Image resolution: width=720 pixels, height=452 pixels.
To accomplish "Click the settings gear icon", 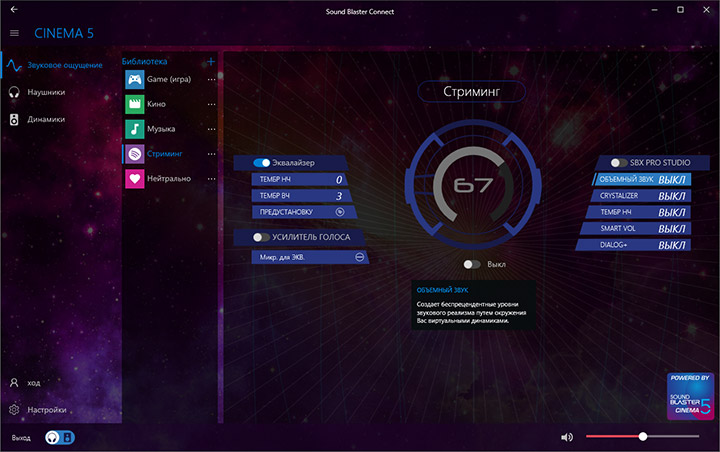I will coord(14,409).
